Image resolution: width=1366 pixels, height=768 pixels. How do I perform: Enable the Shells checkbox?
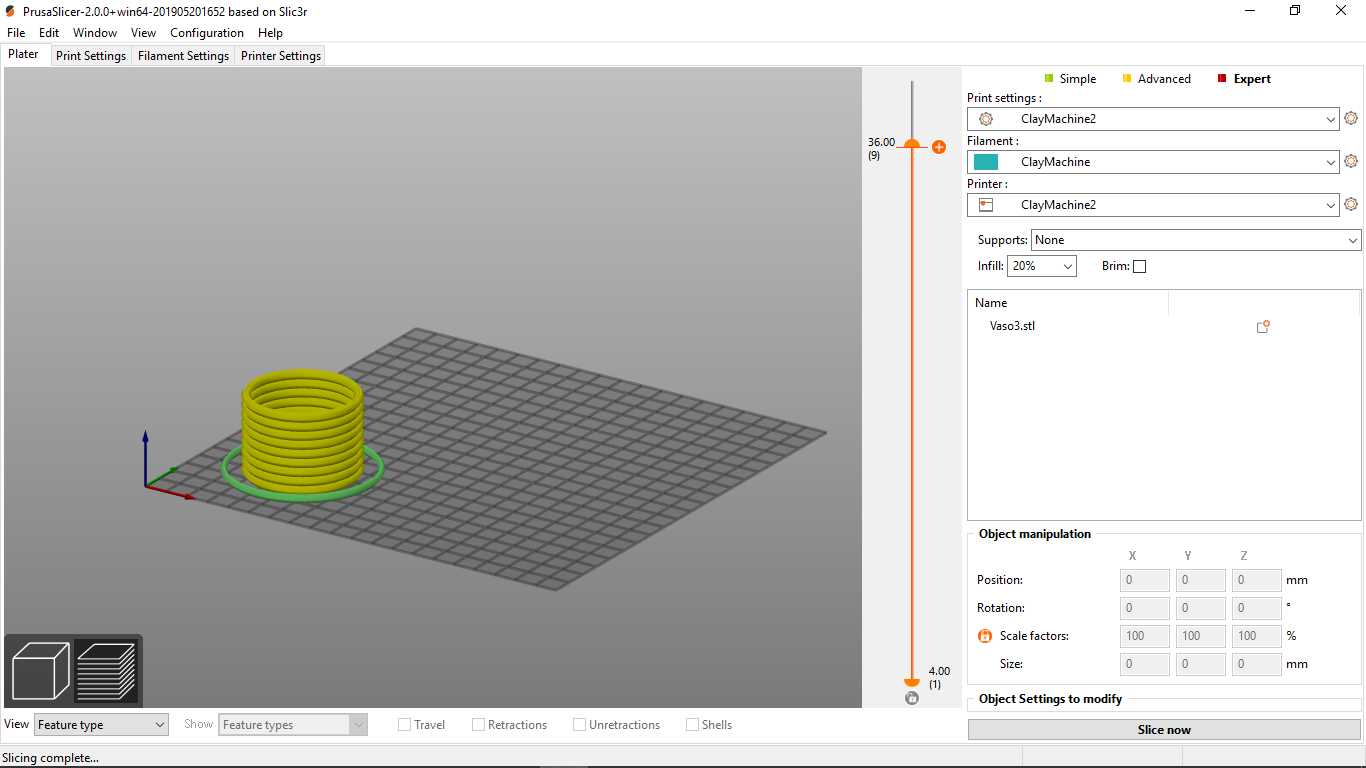(x=692, y=725)
